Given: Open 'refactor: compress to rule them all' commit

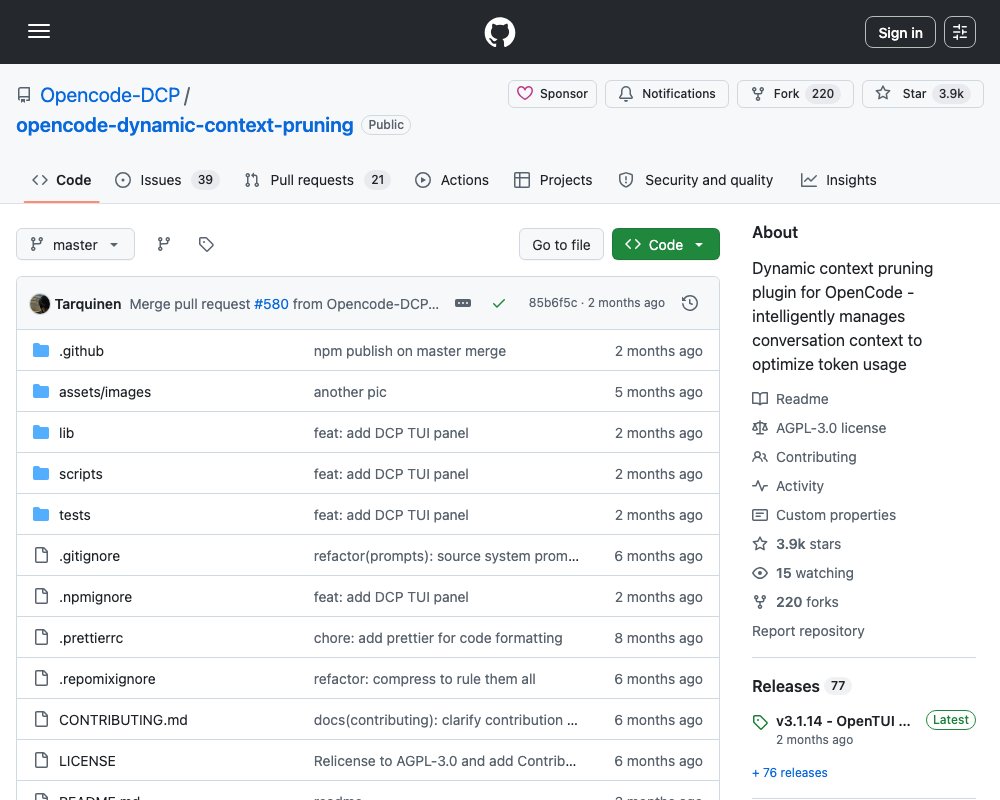Looking at the screenshot, I should 425,679.
